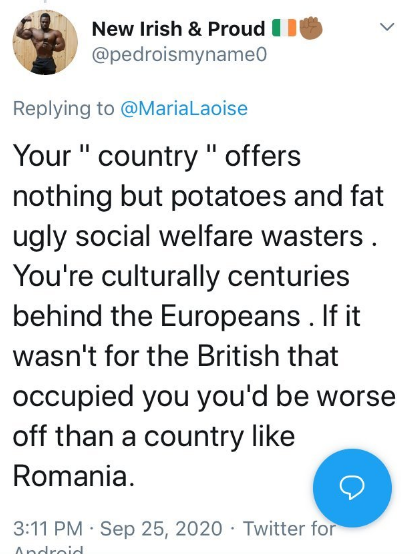
Task: Tap the blue reply bubble floating button
Action: (x=352, y=488)
